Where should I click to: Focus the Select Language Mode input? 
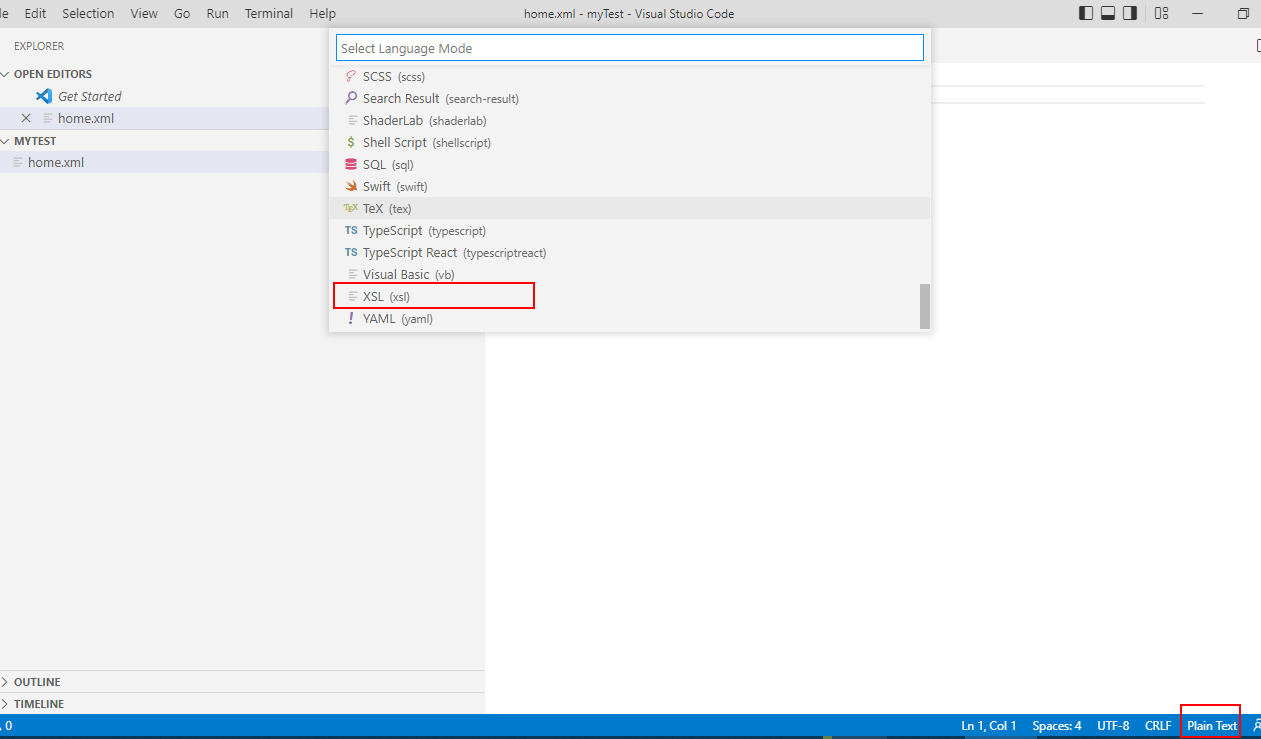[630, 48]
